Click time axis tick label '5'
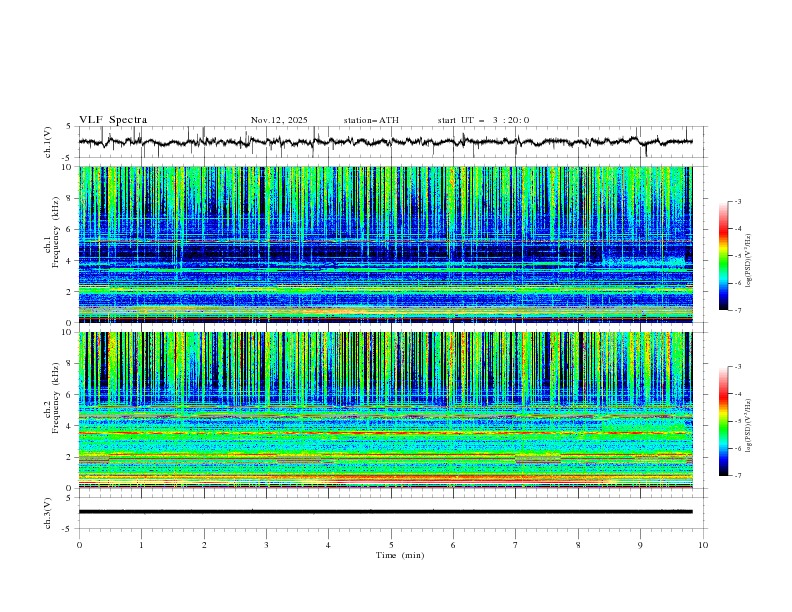 pyautogui.click(x=391, y=545)
